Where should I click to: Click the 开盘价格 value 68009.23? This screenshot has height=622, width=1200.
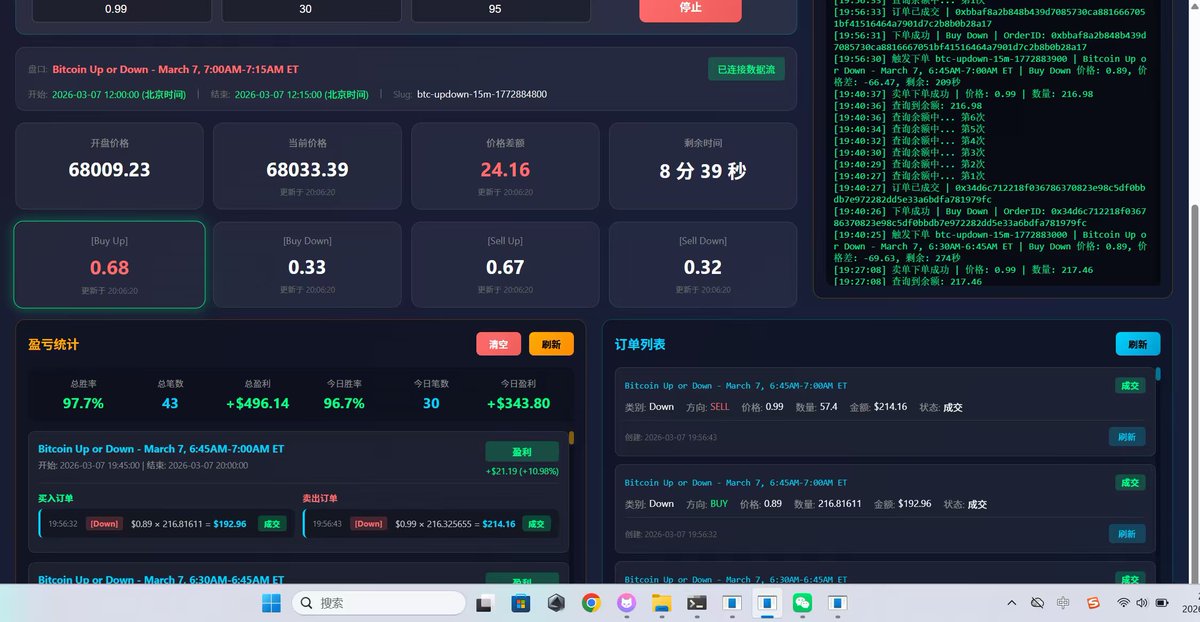click(109, 170)
